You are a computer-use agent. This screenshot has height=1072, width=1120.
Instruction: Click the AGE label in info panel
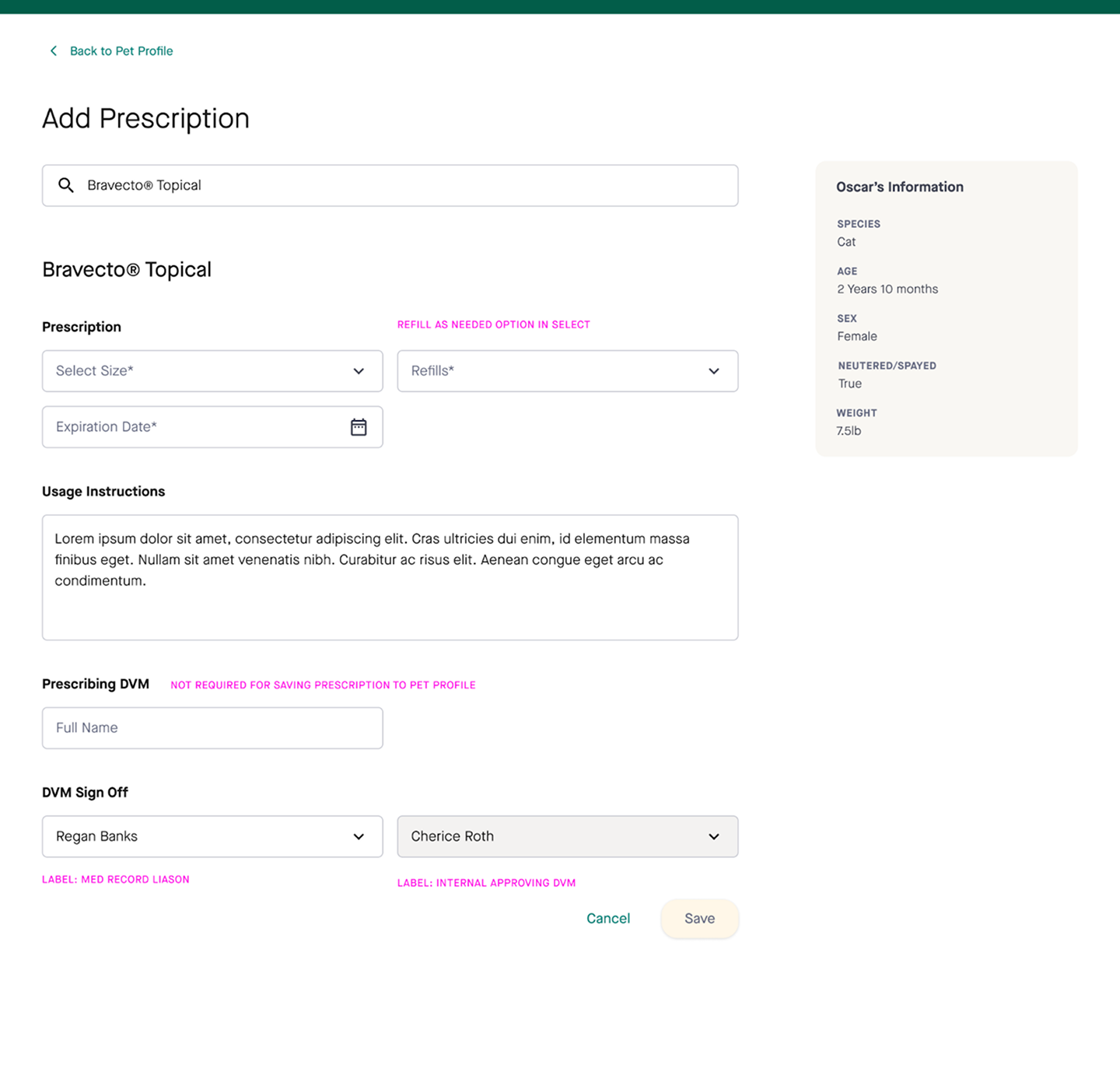click(847, 272)
